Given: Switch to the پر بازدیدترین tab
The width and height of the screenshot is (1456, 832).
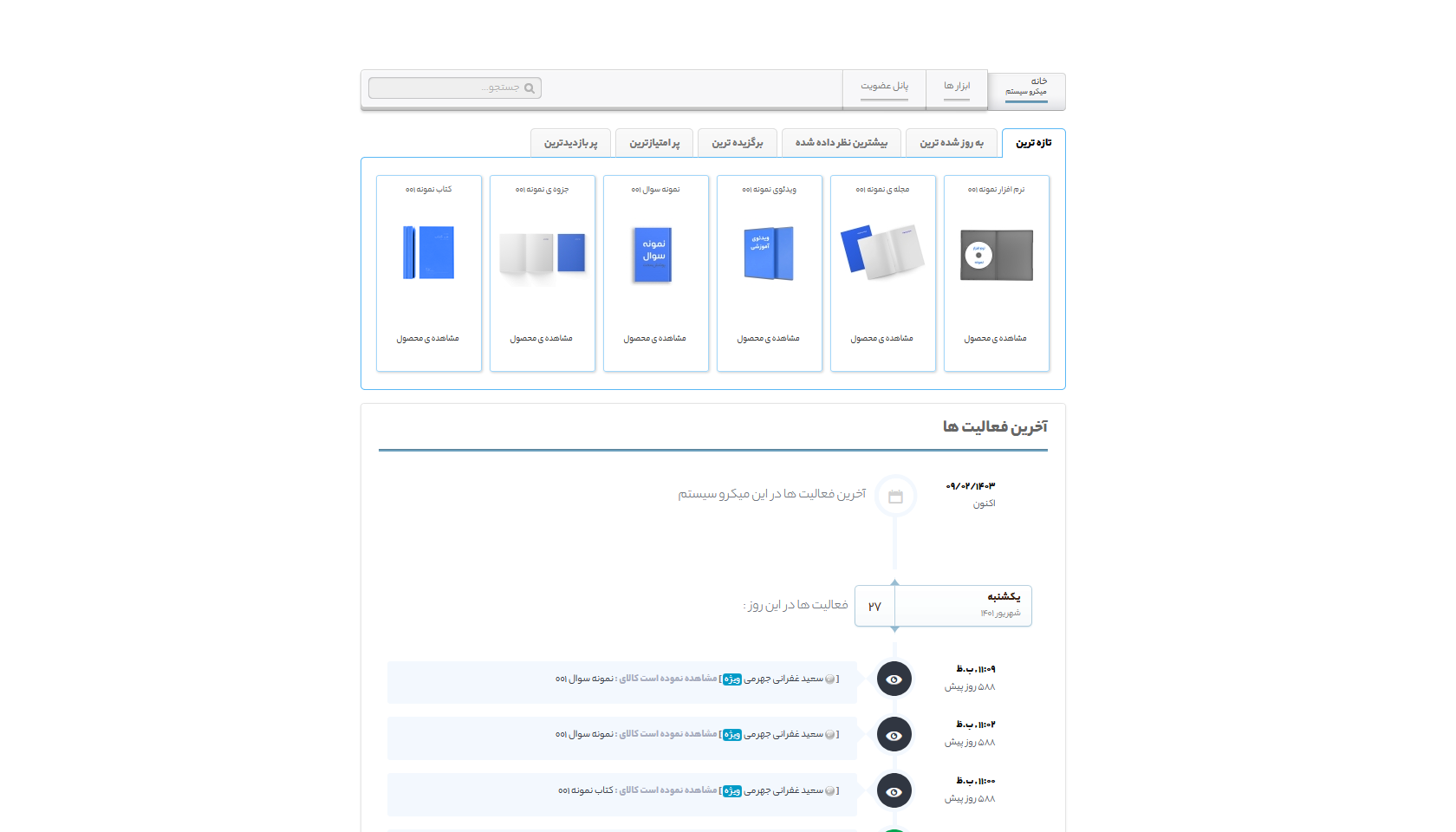Looking at the screenshot, I should point(570,143).
